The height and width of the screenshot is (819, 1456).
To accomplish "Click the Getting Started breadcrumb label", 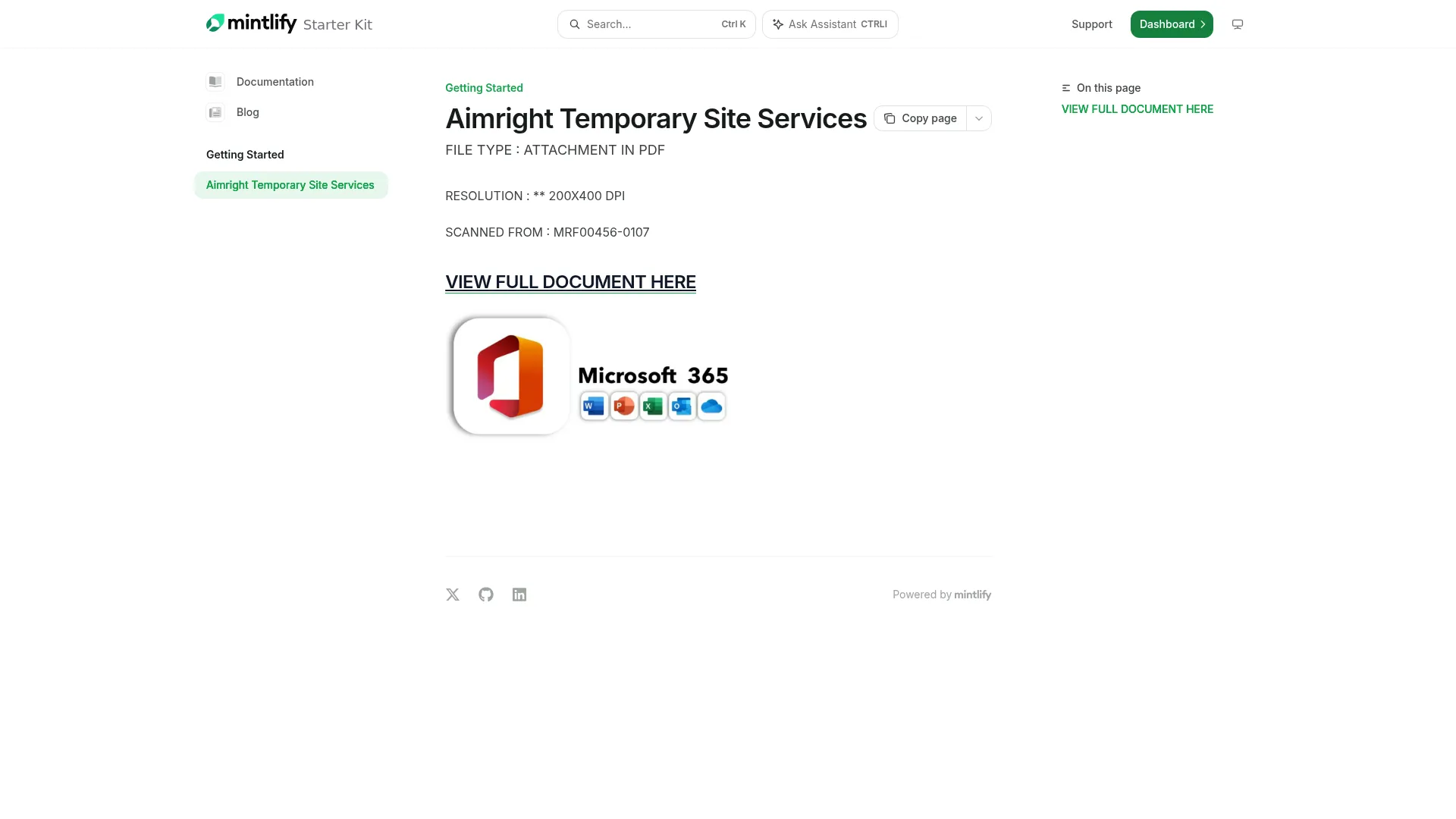I will click(x=484, y=88).
